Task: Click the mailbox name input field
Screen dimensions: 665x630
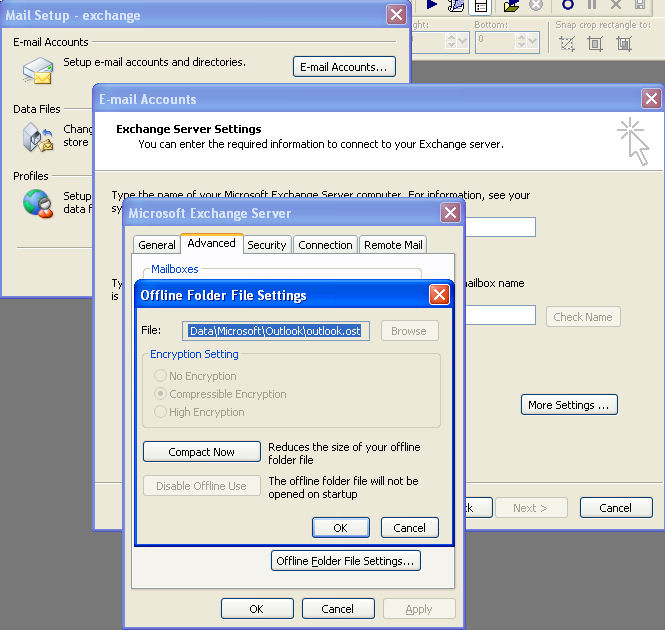Action: click(500, 315)
